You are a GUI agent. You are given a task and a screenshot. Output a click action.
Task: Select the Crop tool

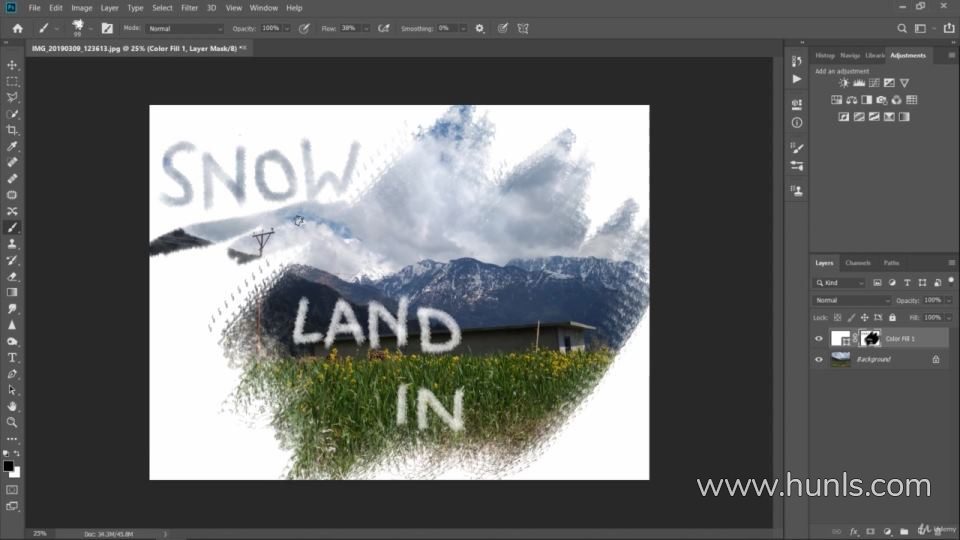pos(12,130)
